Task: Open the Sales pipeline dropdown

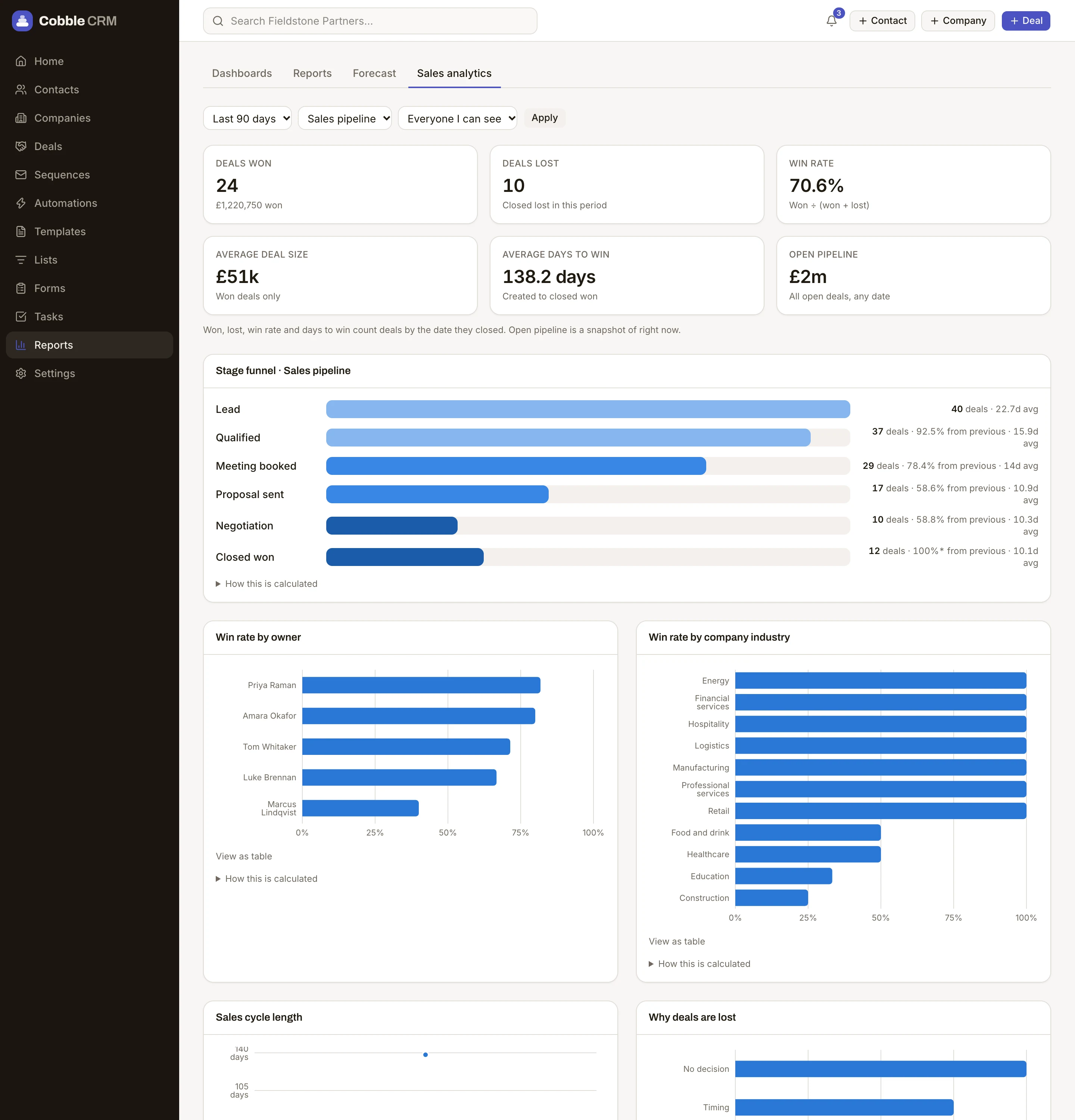Action: [345, 118]
